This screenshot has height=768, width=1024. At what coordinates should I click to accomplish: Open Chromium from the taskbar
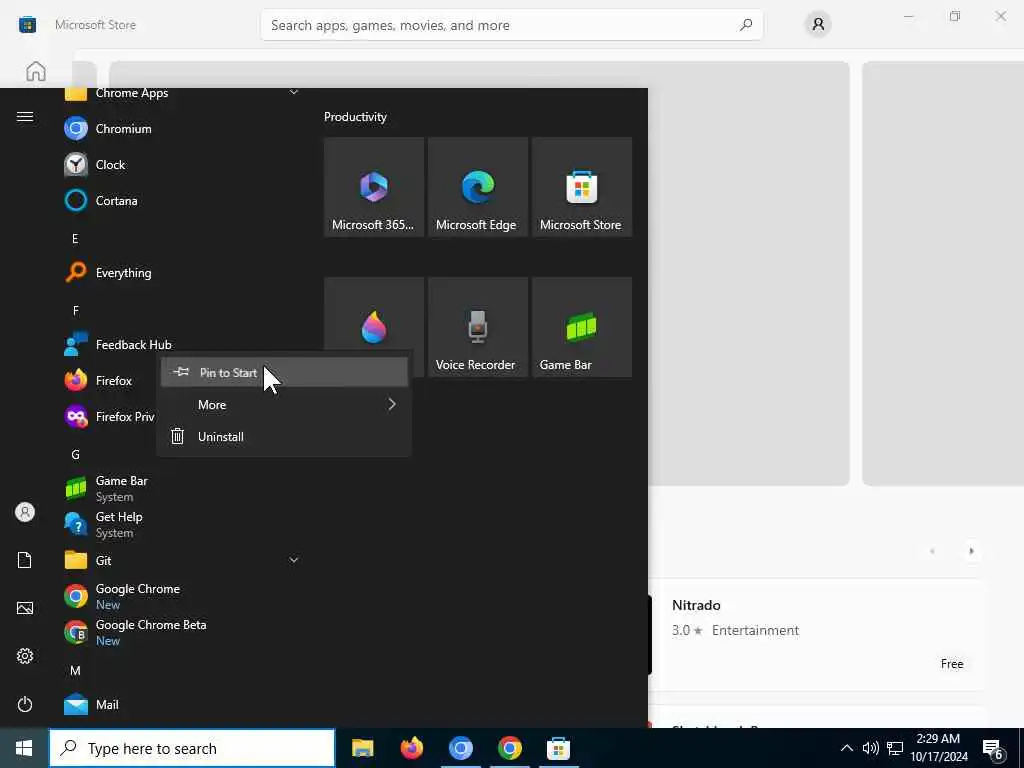coord(460,748)
